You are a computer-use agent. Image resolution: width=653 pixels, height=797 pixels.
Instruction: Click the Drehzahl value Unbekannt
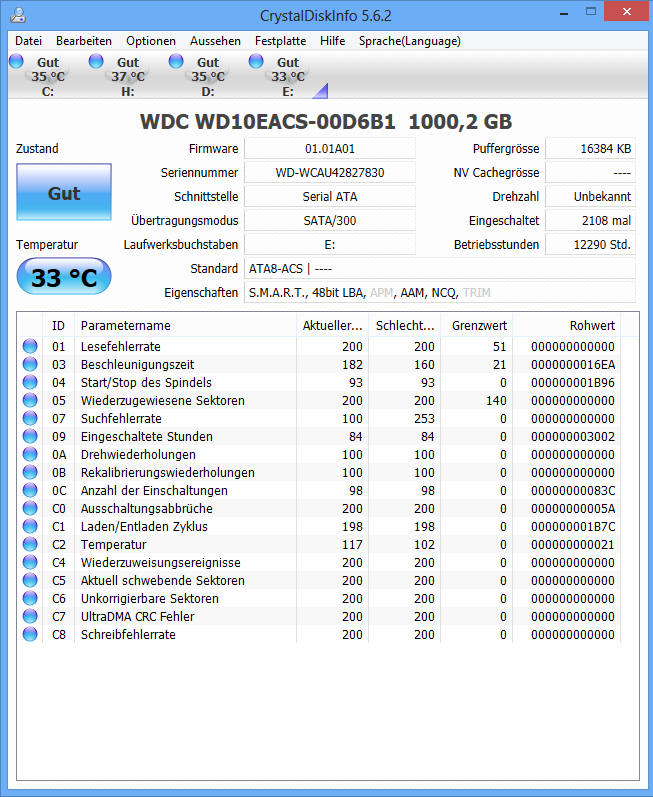[590, 196]
